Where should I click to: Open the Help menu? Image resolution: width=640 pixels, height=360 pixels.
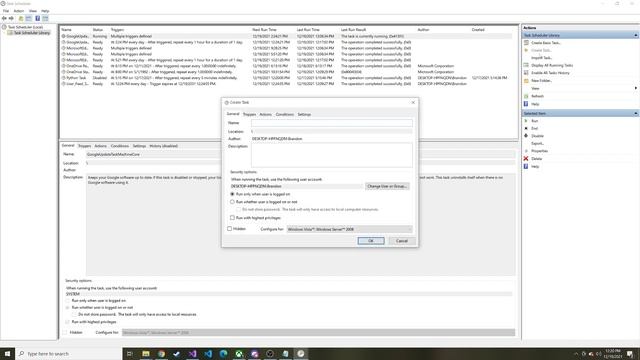[45, 11]
